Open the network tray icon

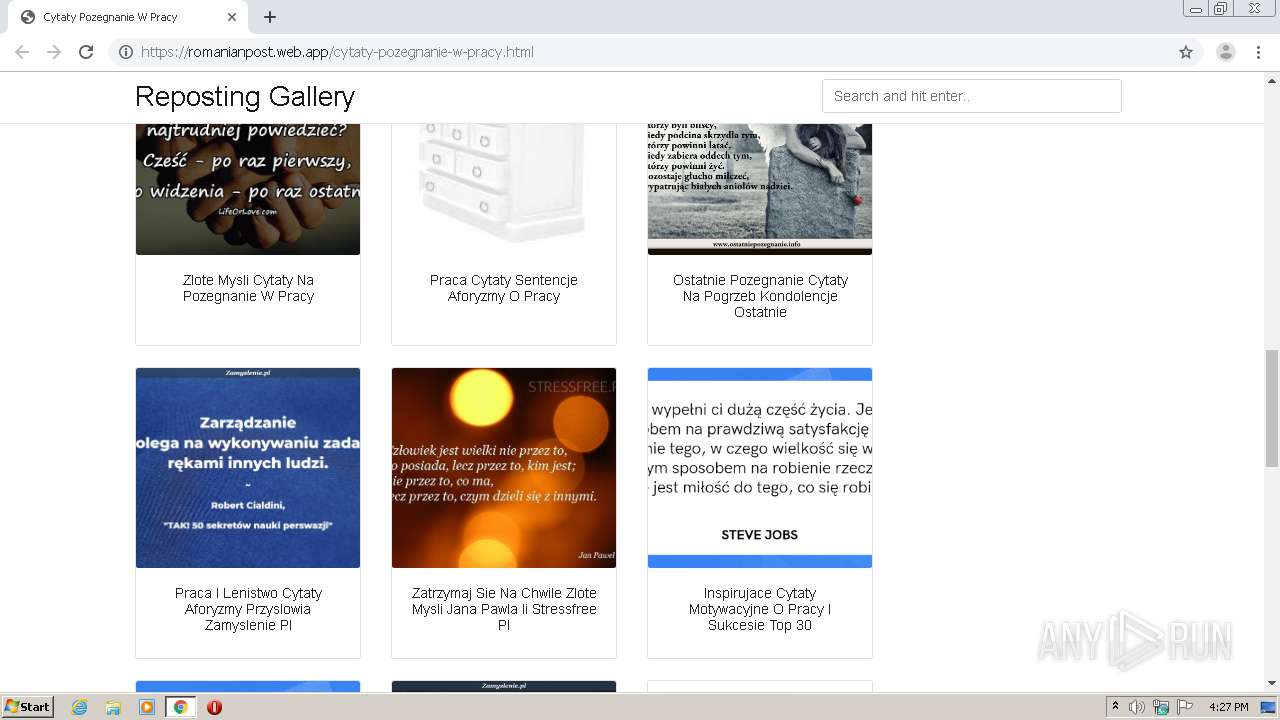(1161, 707)
